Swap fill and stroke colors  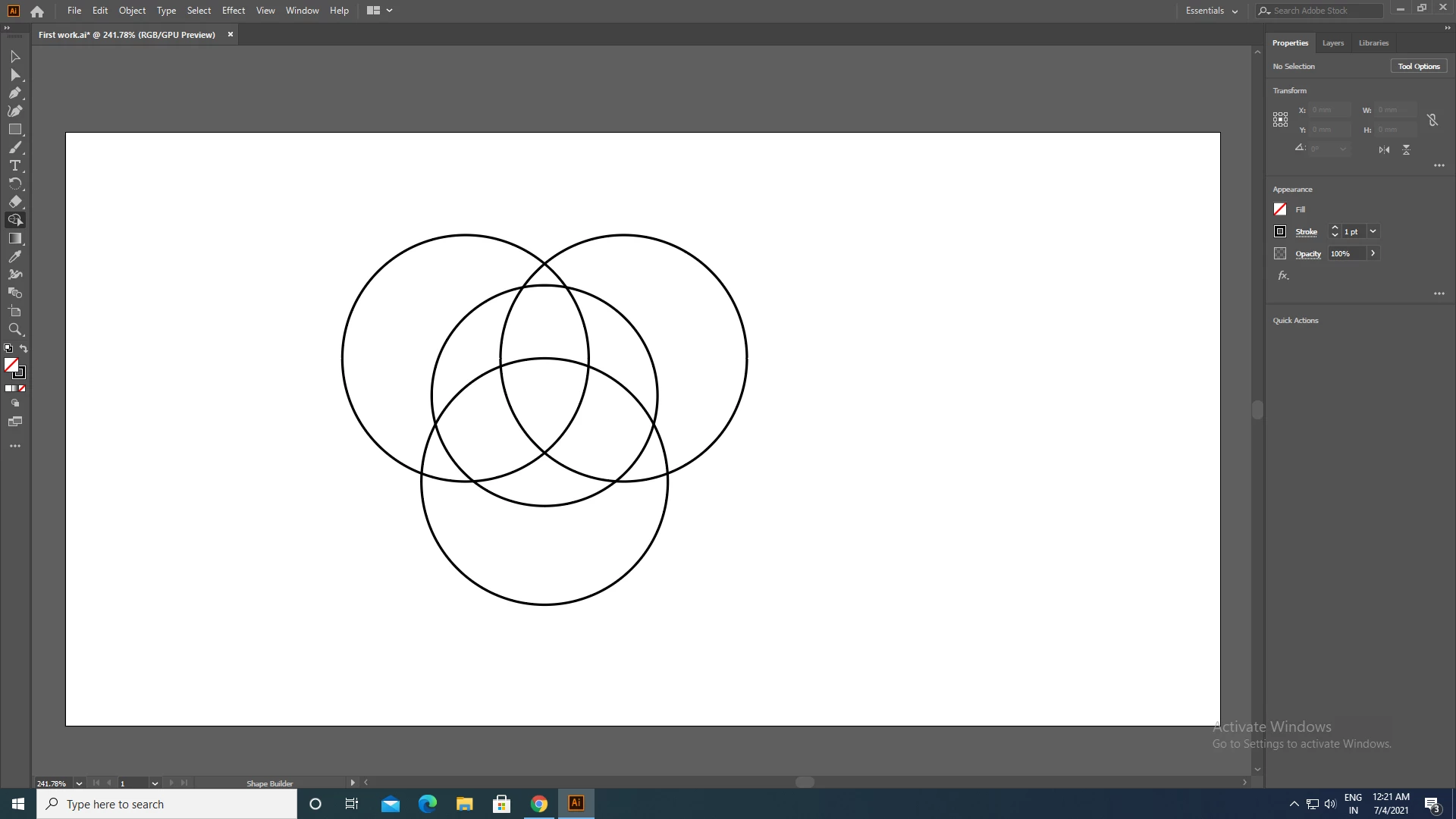24,349
